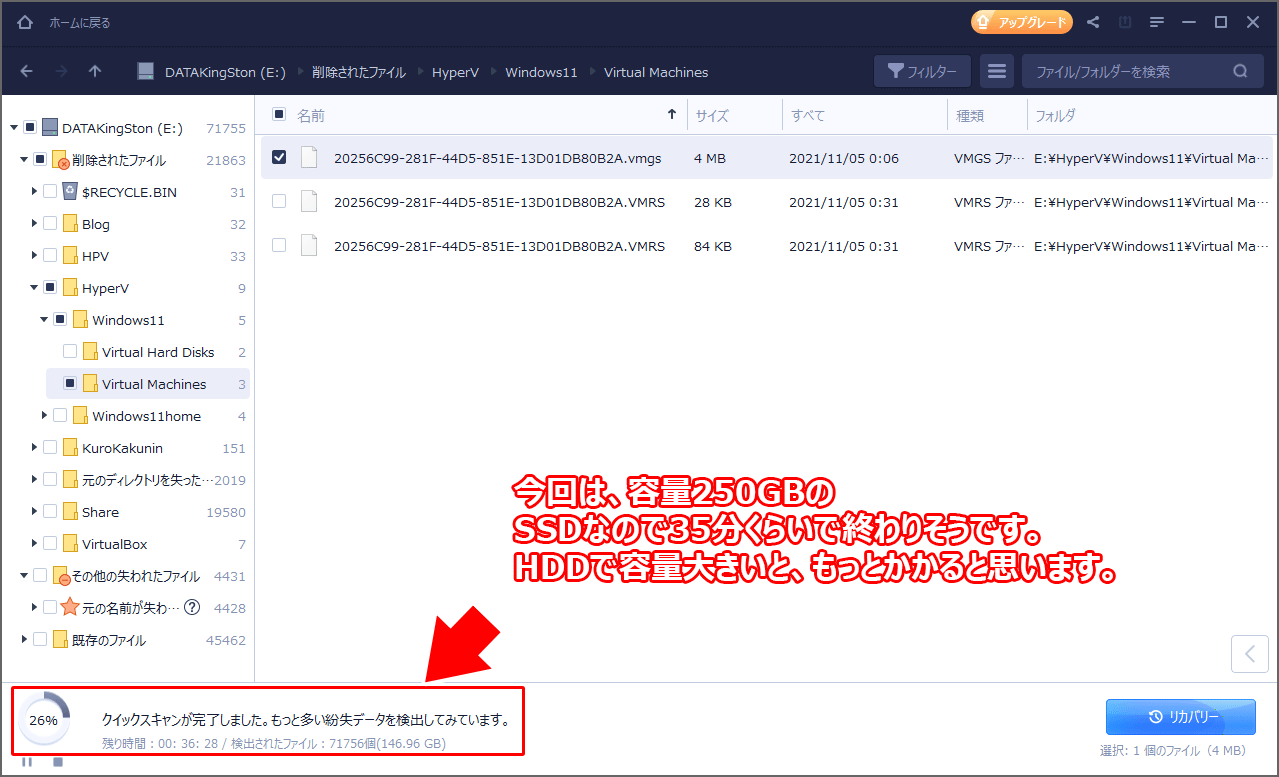
Task: Go to 削除されたファイル breadcrumb
Action: 358,72
